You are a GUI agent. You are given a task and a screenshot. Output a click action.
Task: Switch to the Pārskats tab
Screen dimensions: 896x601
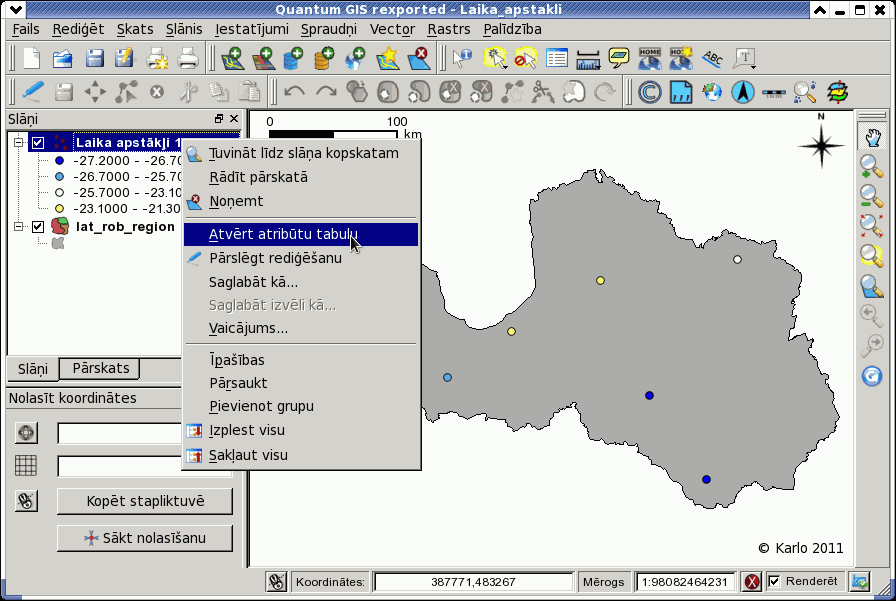(x=101, y=368)
